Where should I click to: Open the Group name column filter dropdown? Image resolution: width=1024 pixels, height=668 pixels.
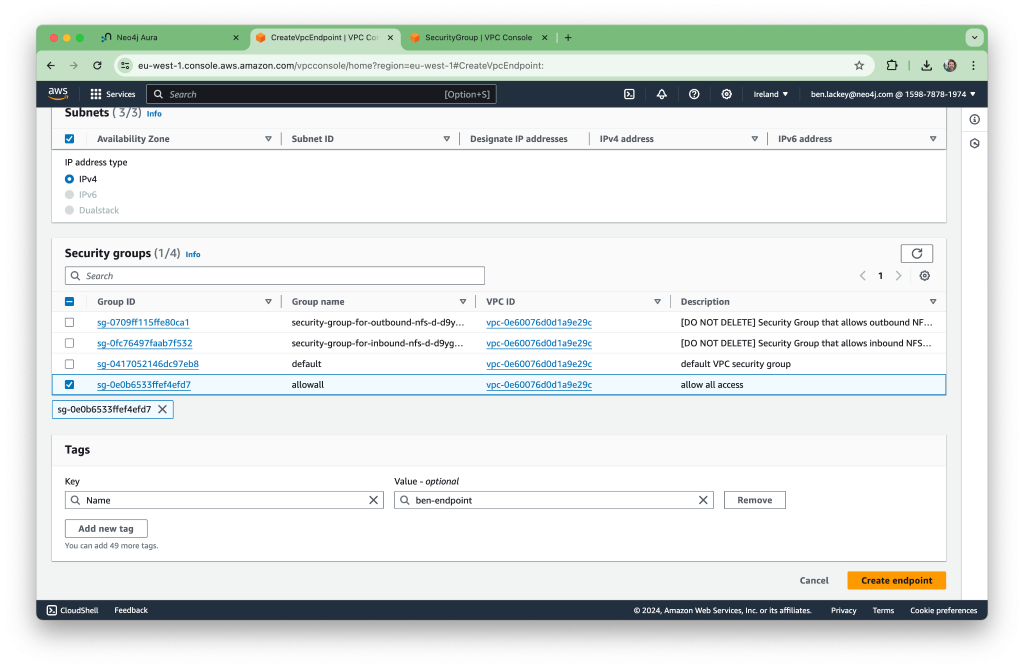463,301
